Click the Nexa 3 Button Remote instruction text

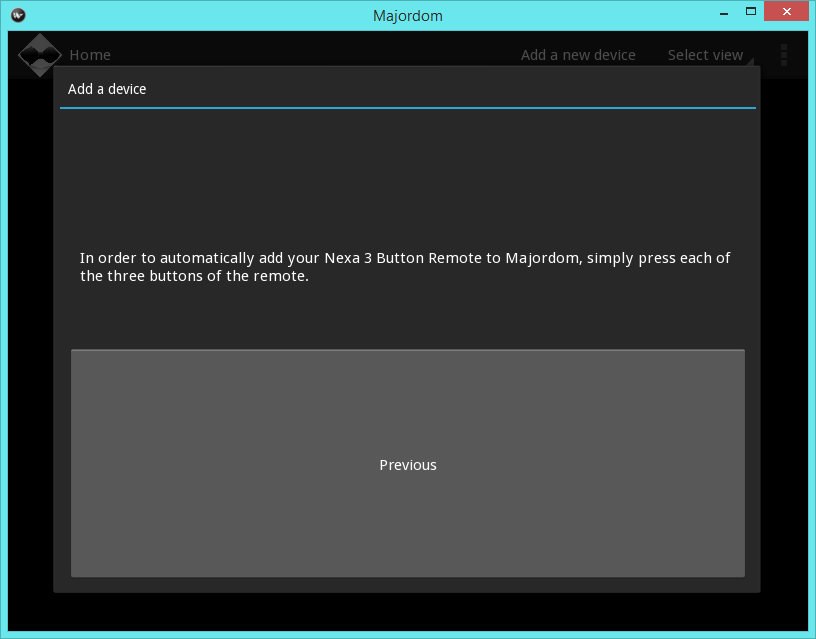click(x=405, y=267)
